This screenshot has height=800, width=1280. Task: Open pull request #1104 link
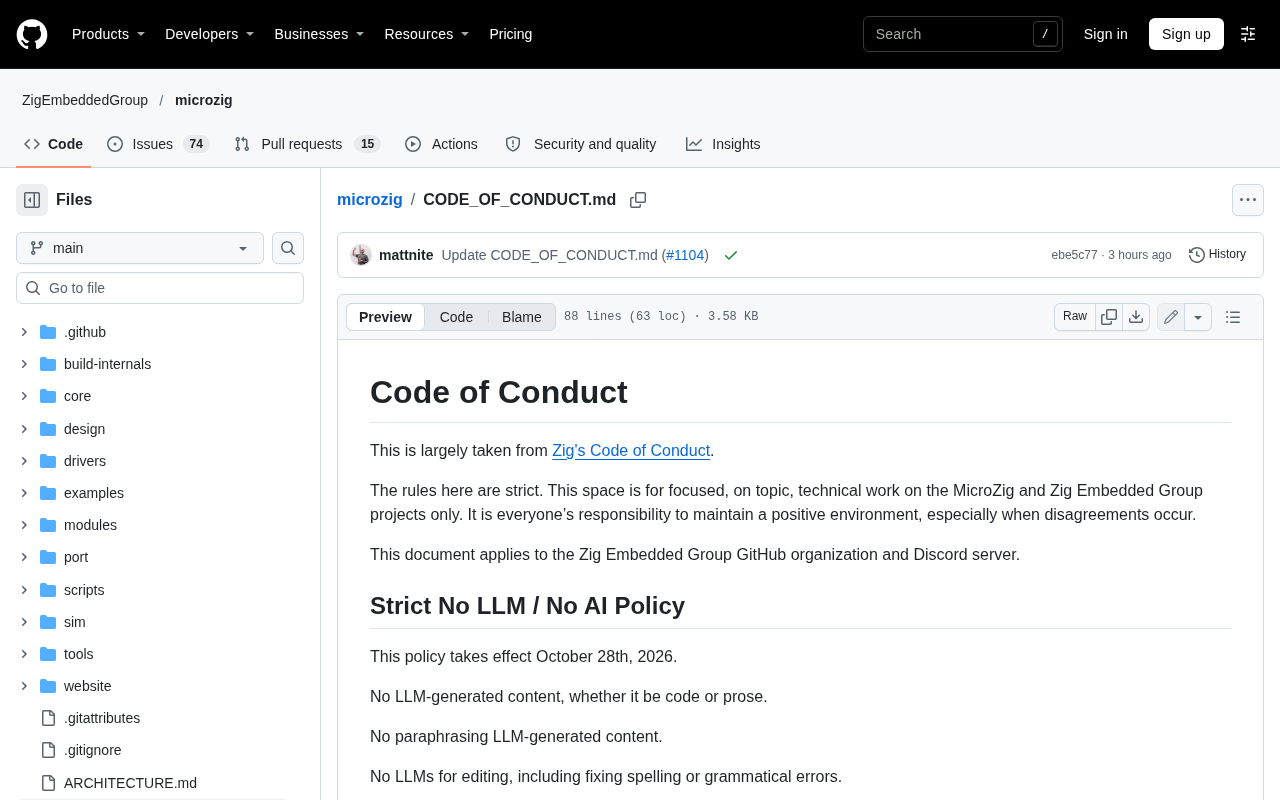(685, 255)
